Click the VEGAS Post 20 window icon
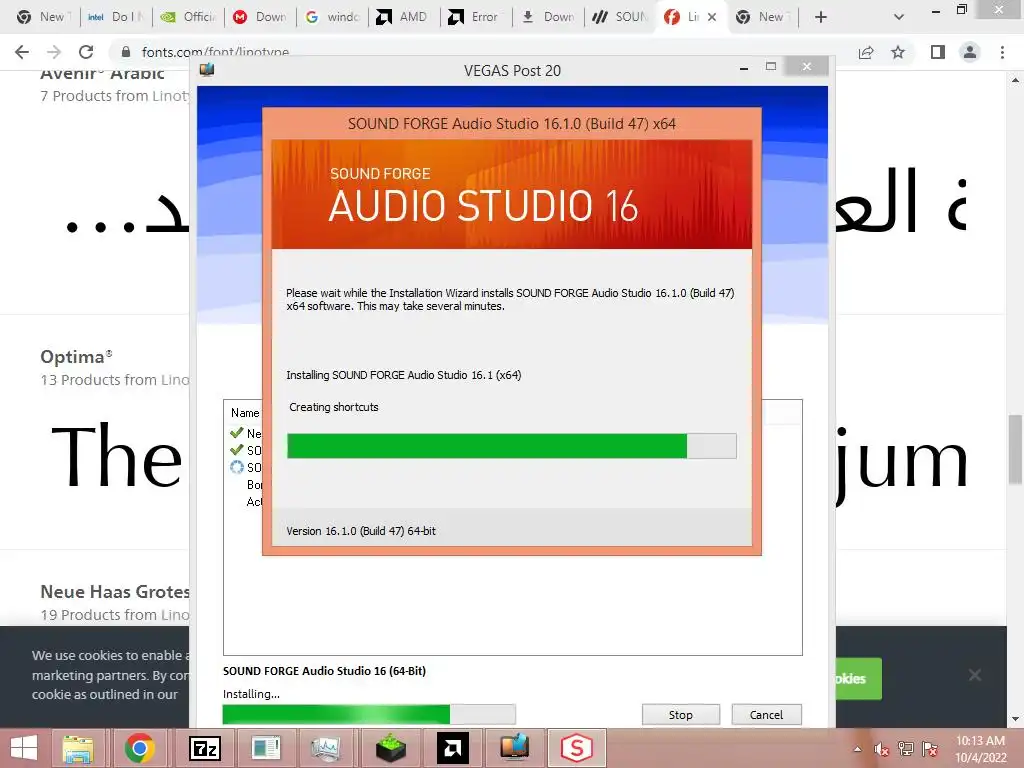The image size is (1024, 768). pyautogui.click(x=207, y=69)
